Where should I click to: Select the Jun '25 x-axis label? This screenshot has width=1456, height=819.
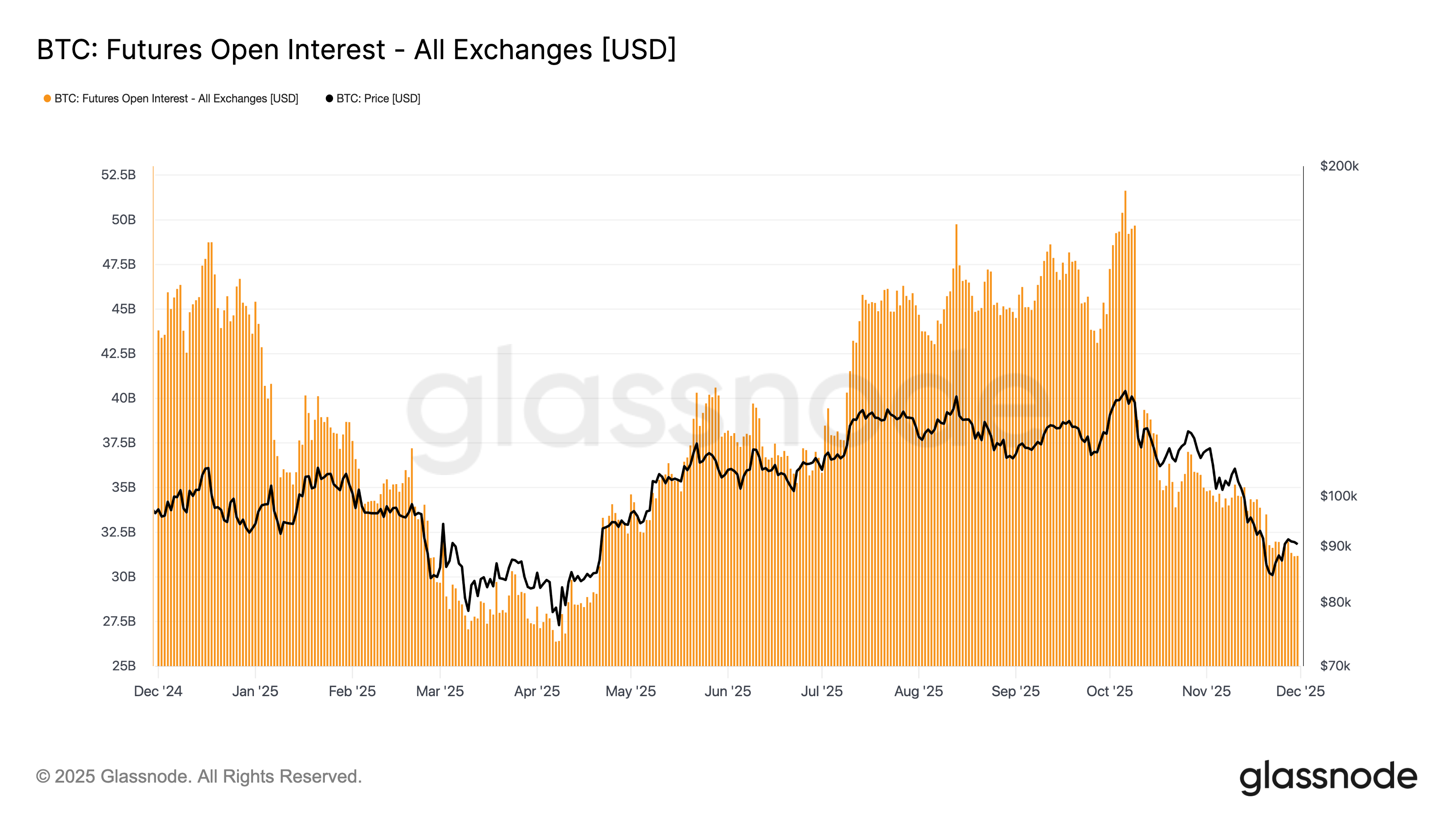pyautogui.click(x=728, y=691)
